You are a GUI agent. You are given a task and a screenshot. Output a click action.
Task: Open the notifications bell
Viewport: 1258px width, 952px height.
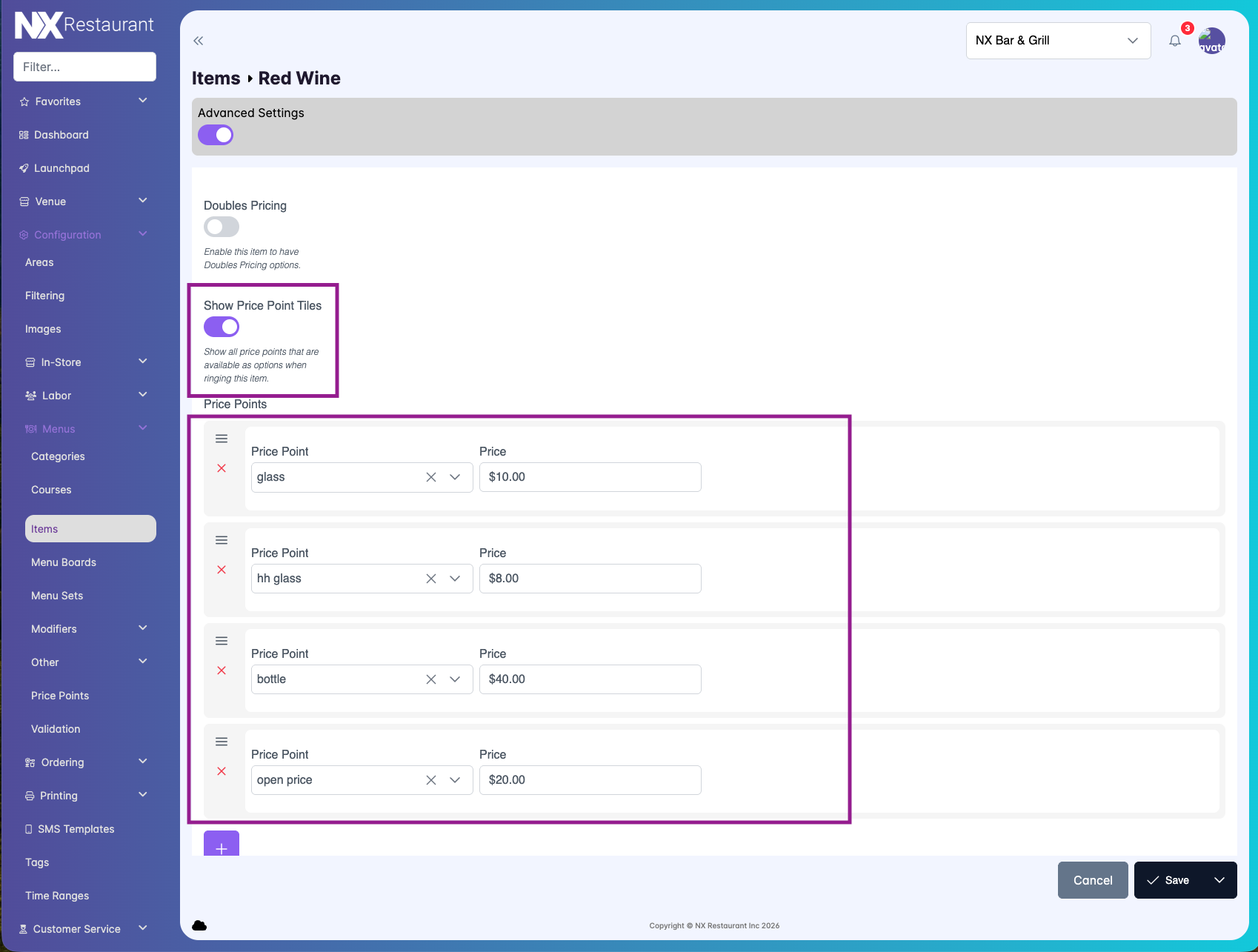click(x=1175, y=41)
